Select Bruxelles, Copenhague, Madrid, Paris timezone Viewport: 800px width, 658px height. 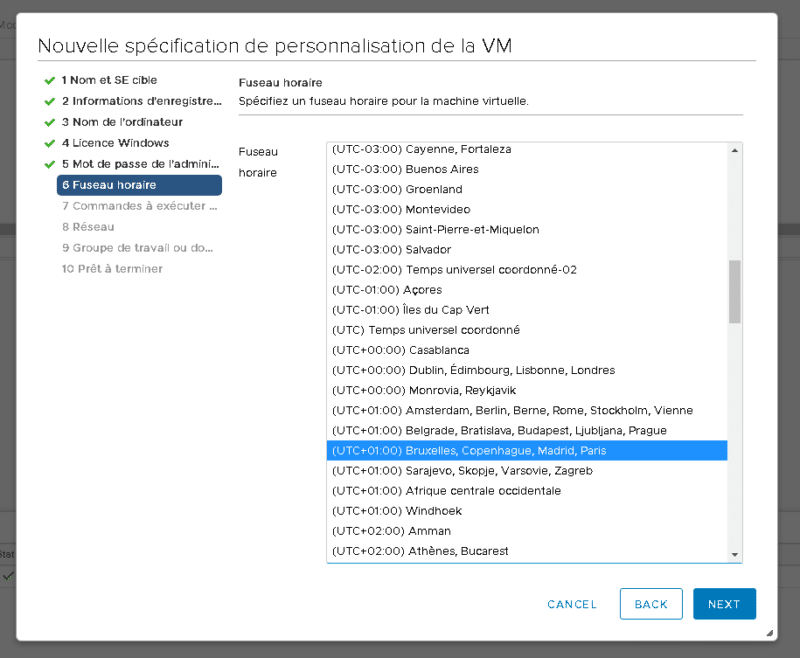(526, 451)
